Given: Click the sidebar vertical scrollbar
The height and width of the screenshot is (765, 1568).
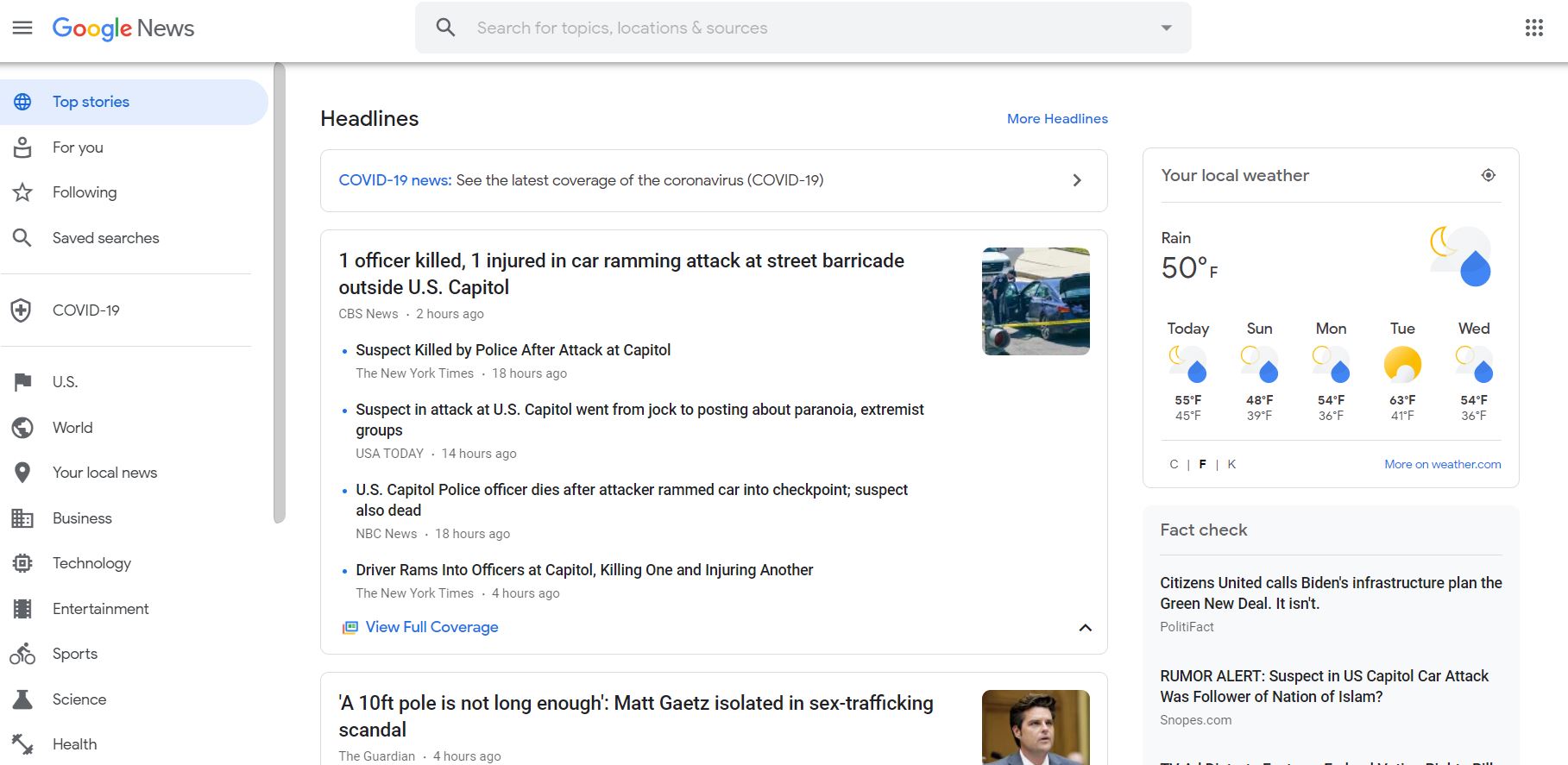Looking at the screenshot, I should coord(279,293).
